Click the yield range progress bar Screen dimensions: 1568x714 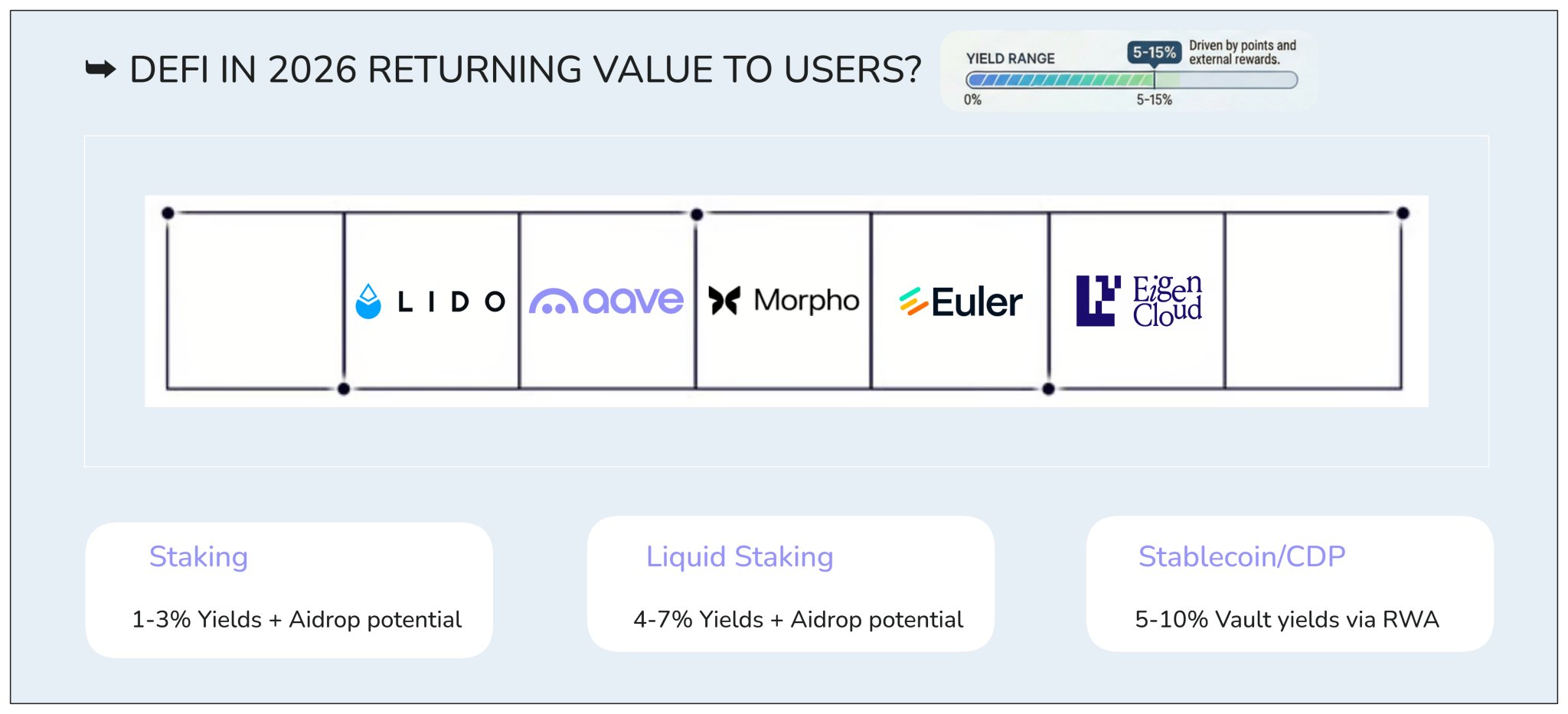pos(1132,80)
